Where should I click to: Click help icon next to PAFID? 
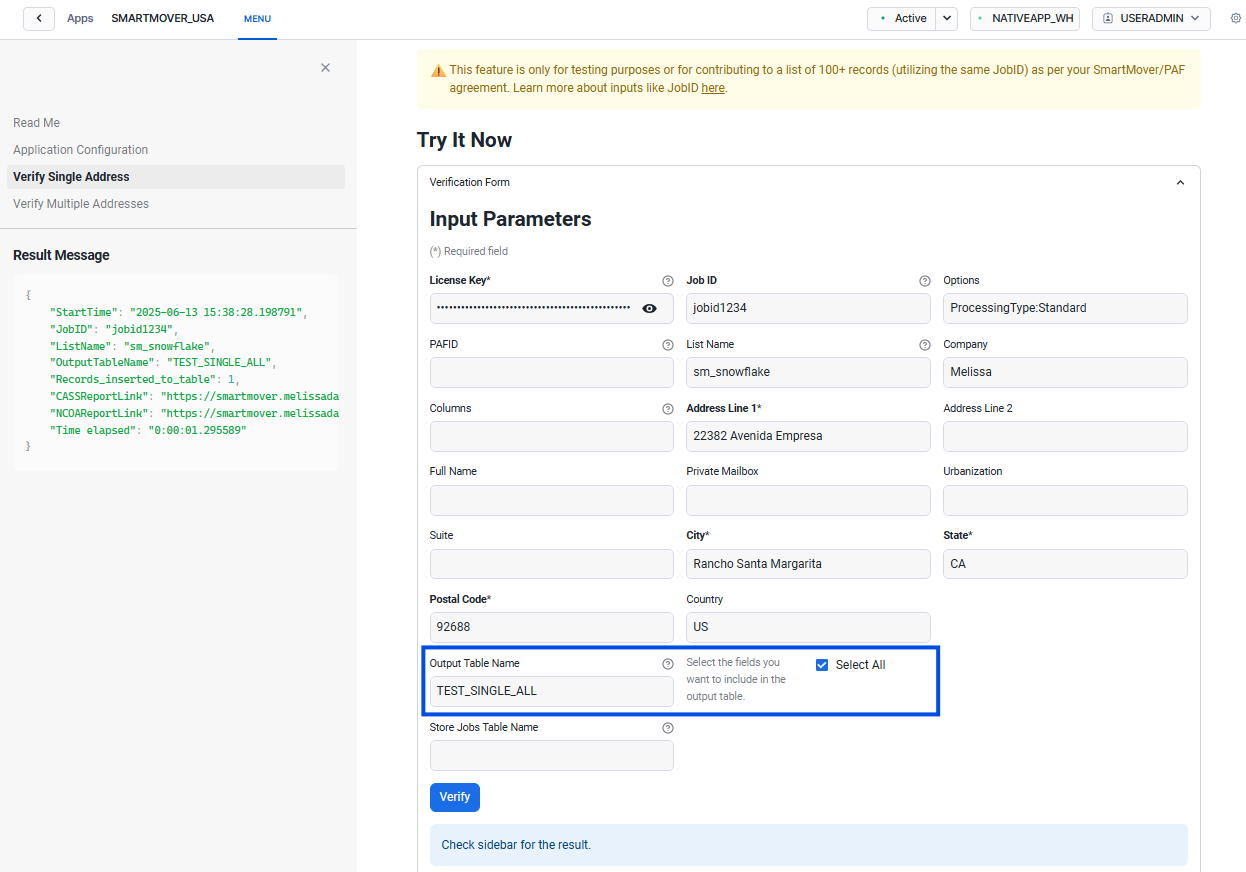pos(668,345)
